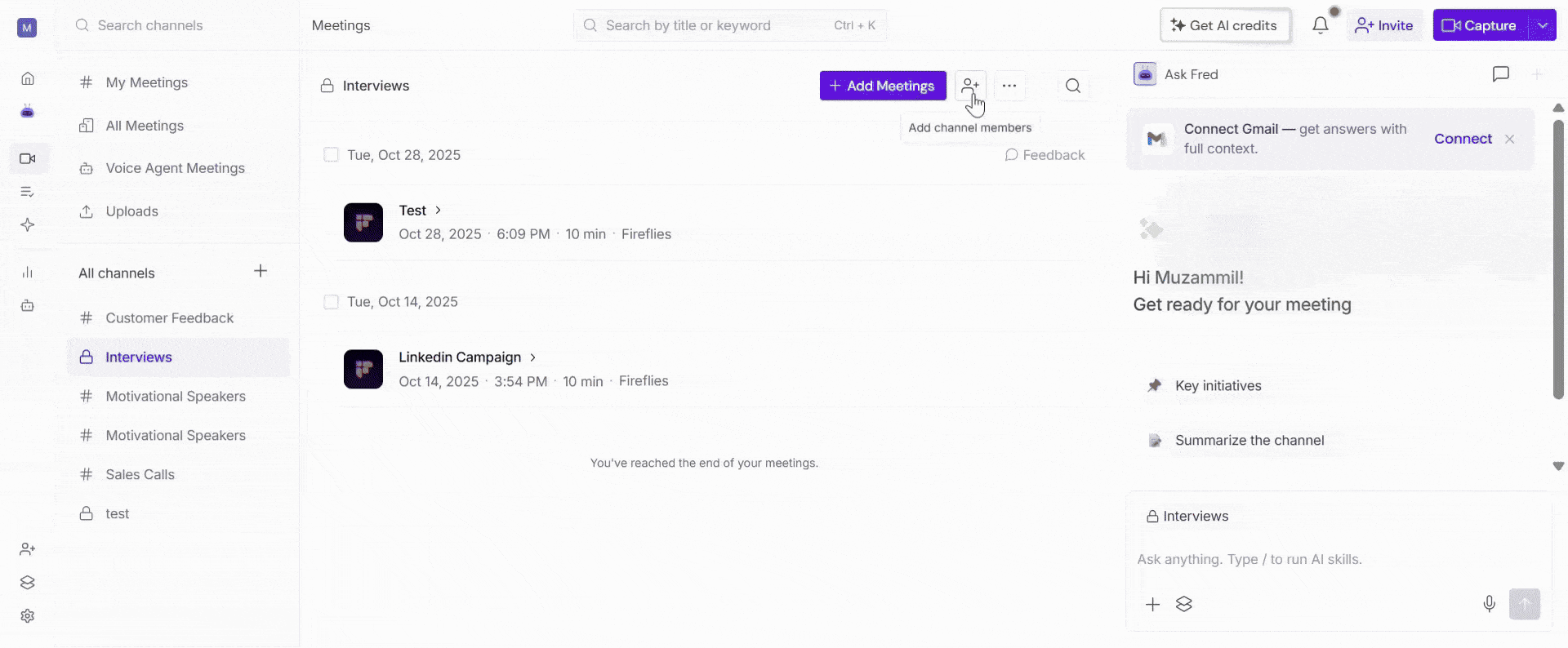Image resolution: width=1568 pixels, height=648 pixels.
Task: Click the Add Meetings button
Action: pyautogui.click(x=883, y=86)
